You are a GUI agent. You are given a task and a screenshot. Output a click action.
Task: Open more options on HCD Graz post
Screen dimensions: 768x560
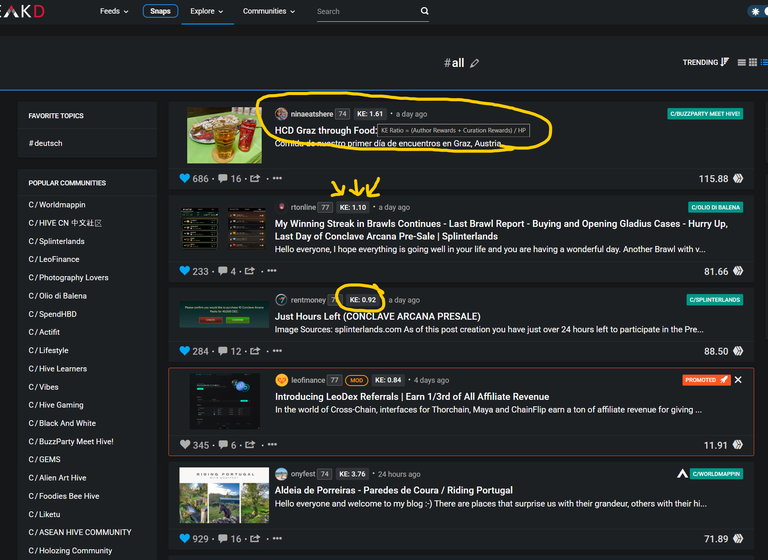277,178
